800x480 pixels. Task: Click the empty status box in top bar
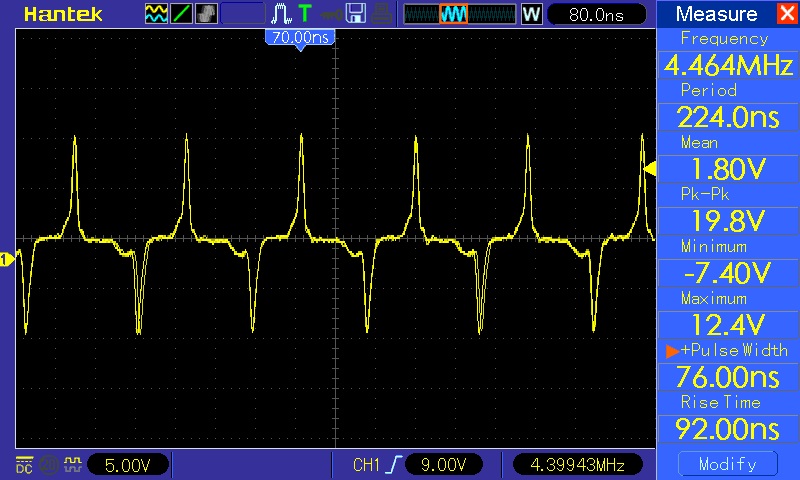(243, 14)
